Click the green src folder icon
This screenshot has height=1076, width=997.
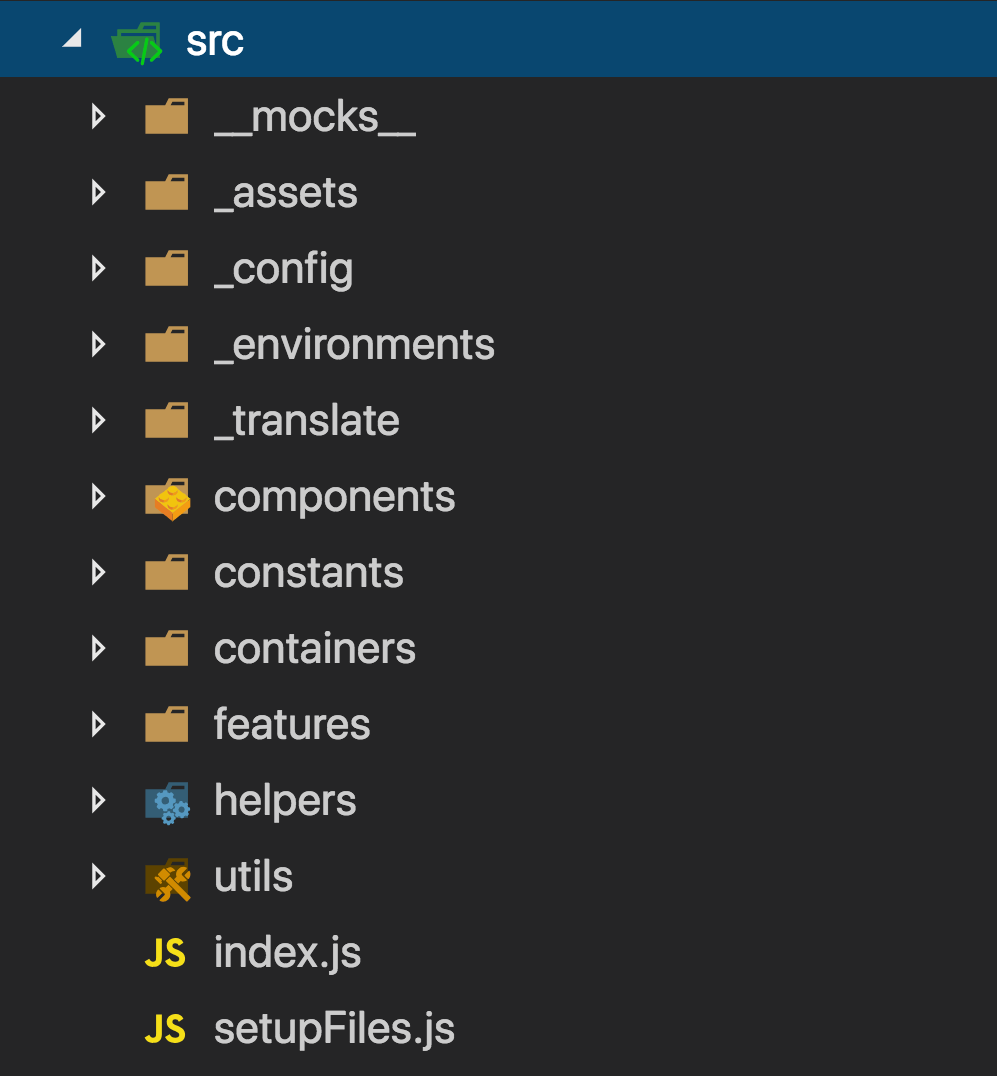137,43
